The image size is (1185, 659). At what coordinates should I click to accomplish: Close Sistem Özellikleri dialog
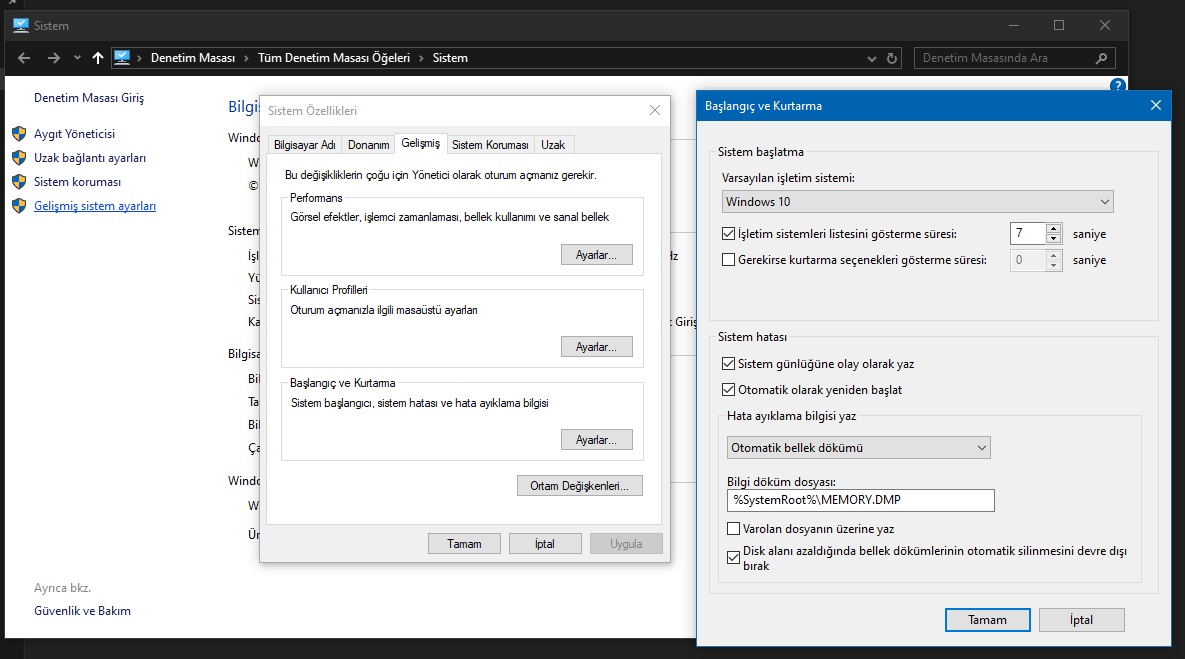pyautogui.click(x=654, y=110)
